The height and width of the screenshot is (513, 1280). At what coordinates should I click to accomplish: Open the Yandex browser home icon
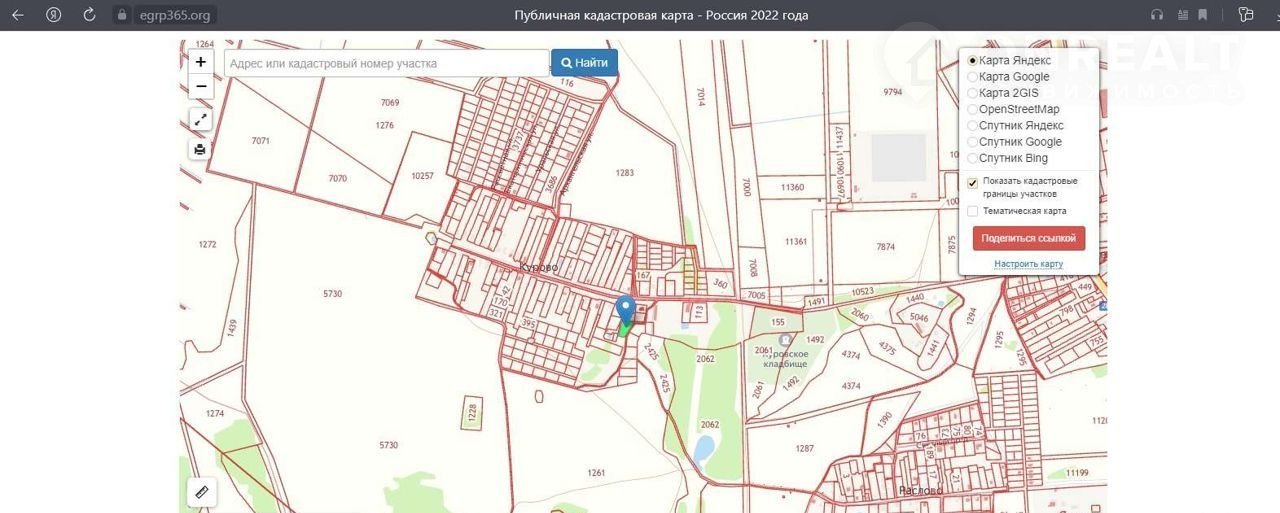pos(53,15)
